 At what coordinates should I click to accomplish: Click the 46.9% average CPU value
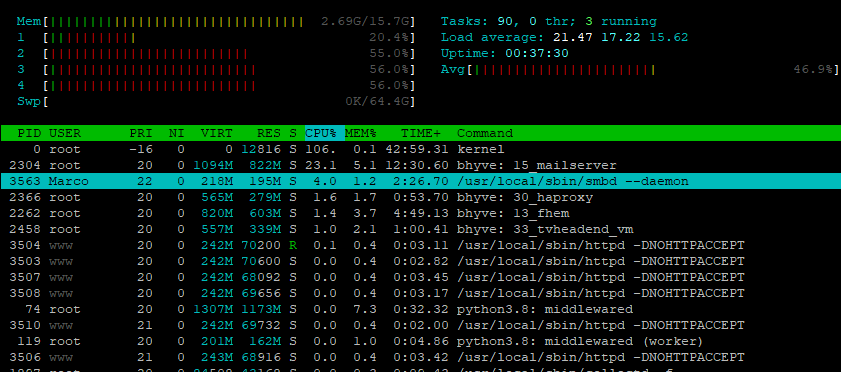(x=813, y=69)
